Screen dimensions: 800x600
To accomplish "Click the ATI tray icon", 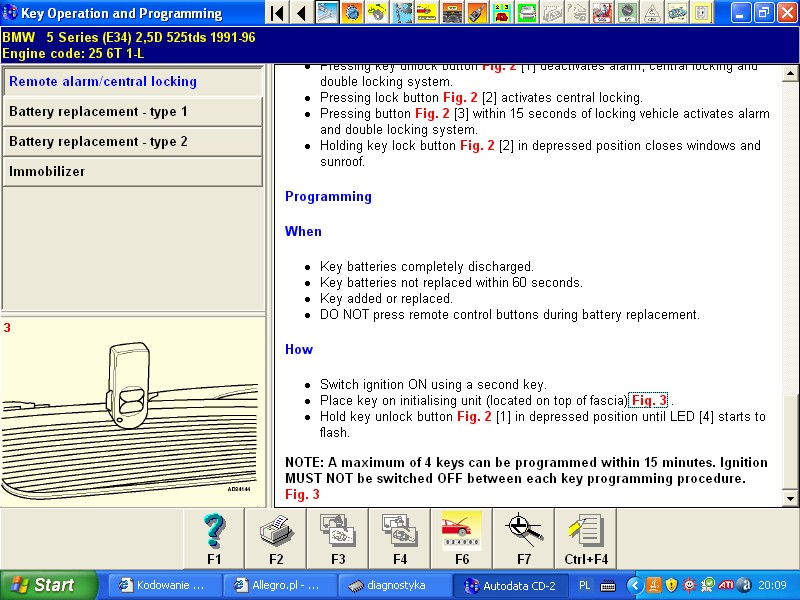I will click(x=726, y=585).
